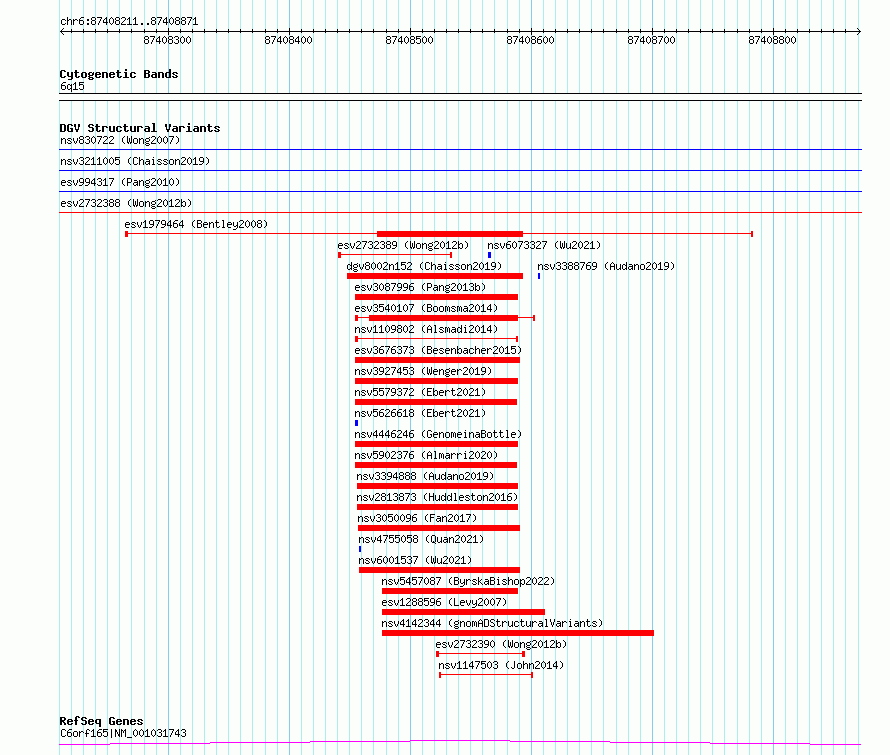
Task: Click the black cytogenetic band 6q15 bar
Action: coord(460,97)
